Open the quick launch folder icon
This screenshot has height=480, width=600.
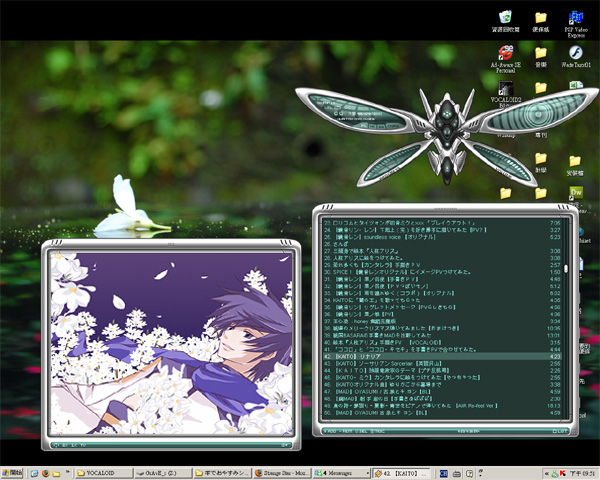coord(57,473)
